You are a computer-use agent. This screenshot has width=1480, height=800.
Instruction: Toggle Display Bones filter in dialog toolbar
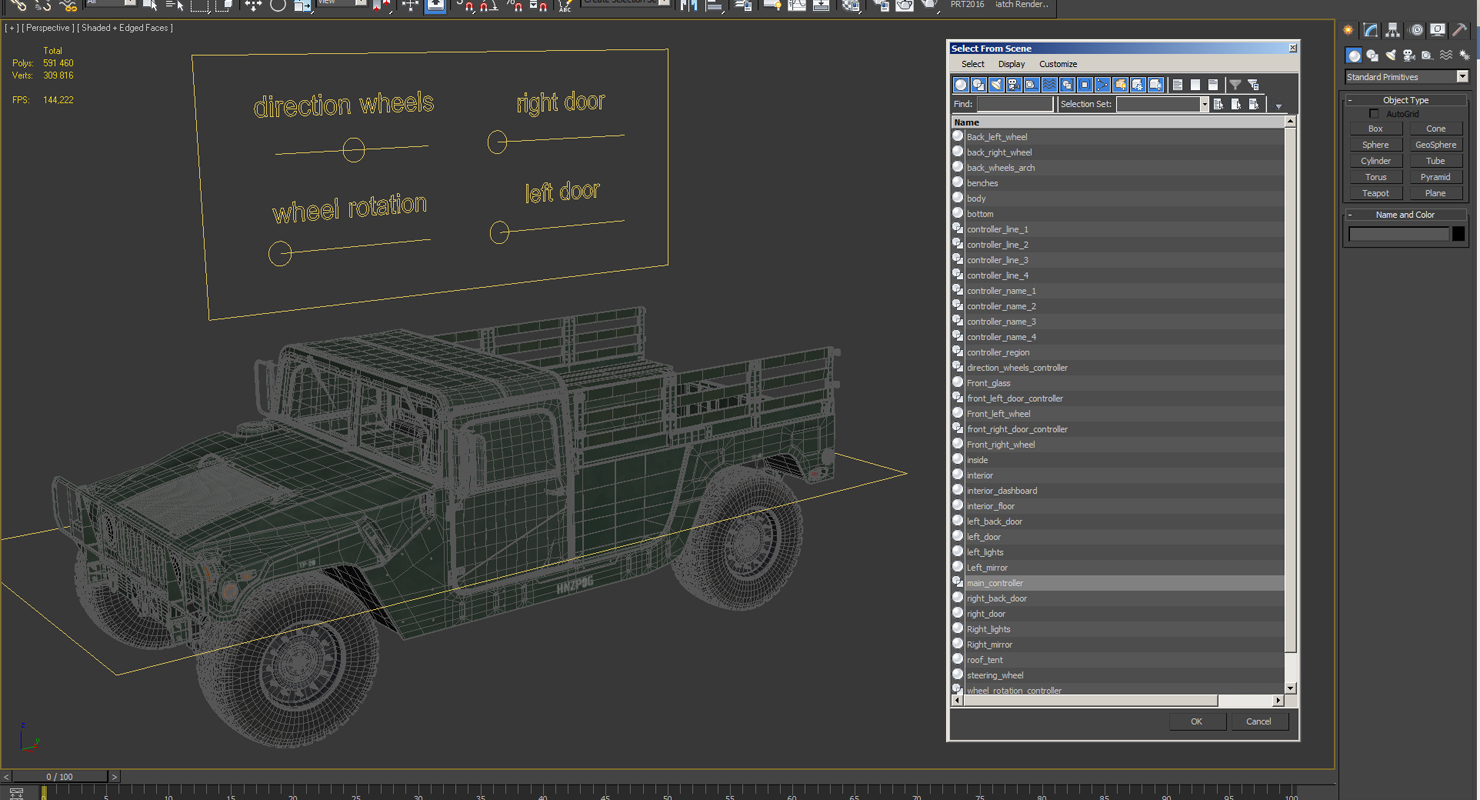pos(1103,85)
